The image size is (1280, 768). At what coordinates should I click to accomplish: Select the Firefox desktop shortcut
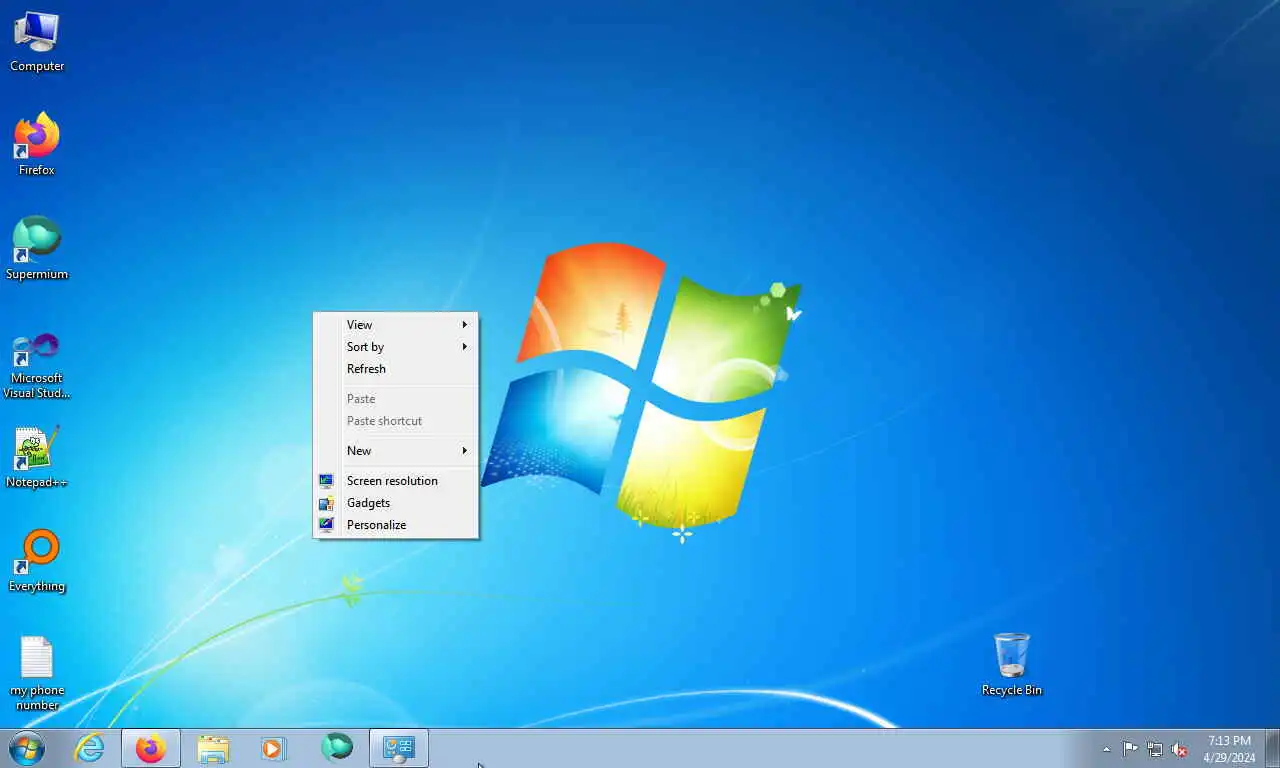point(37,145)
